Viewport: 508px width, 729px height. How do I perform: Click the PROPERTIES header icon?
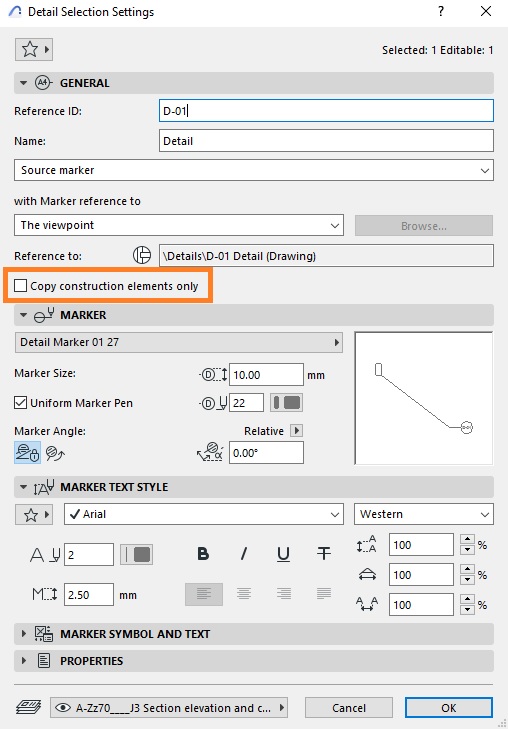(44, 661)
